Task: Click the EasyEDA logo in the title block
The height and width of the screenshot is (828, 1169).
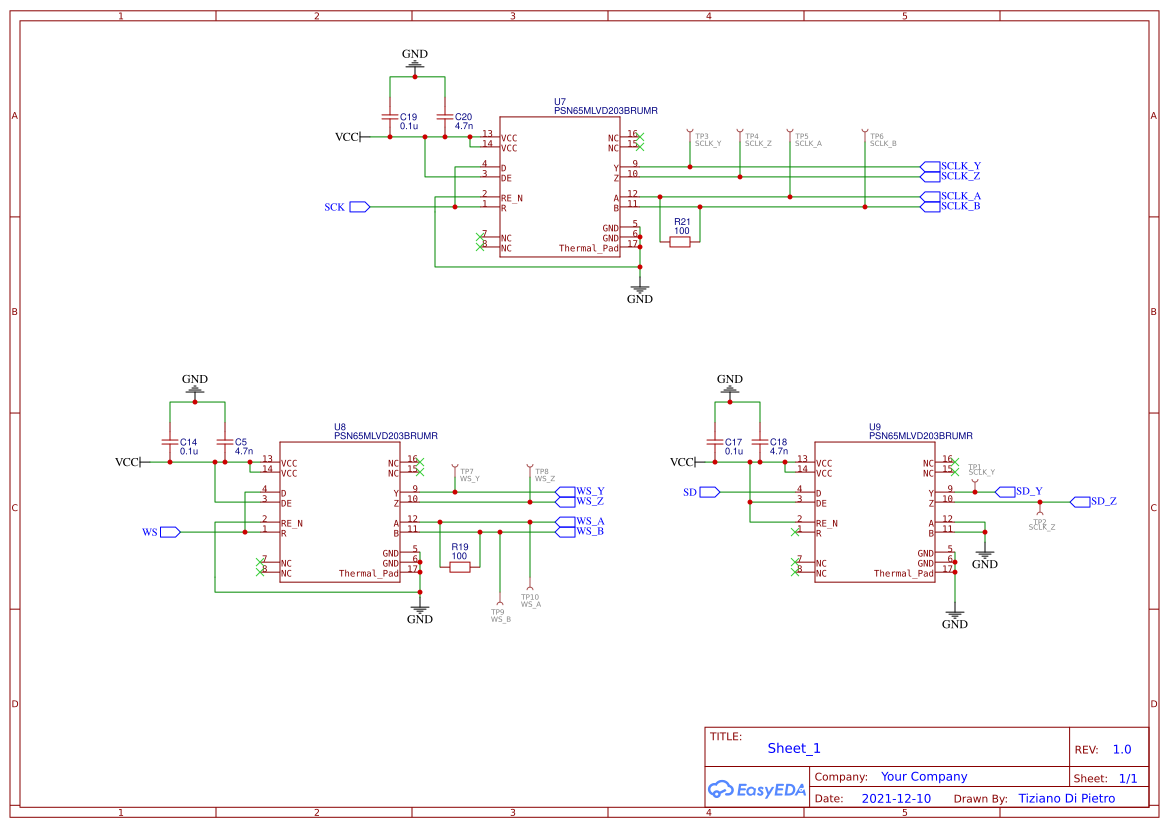Action: [x=756, y=789]
